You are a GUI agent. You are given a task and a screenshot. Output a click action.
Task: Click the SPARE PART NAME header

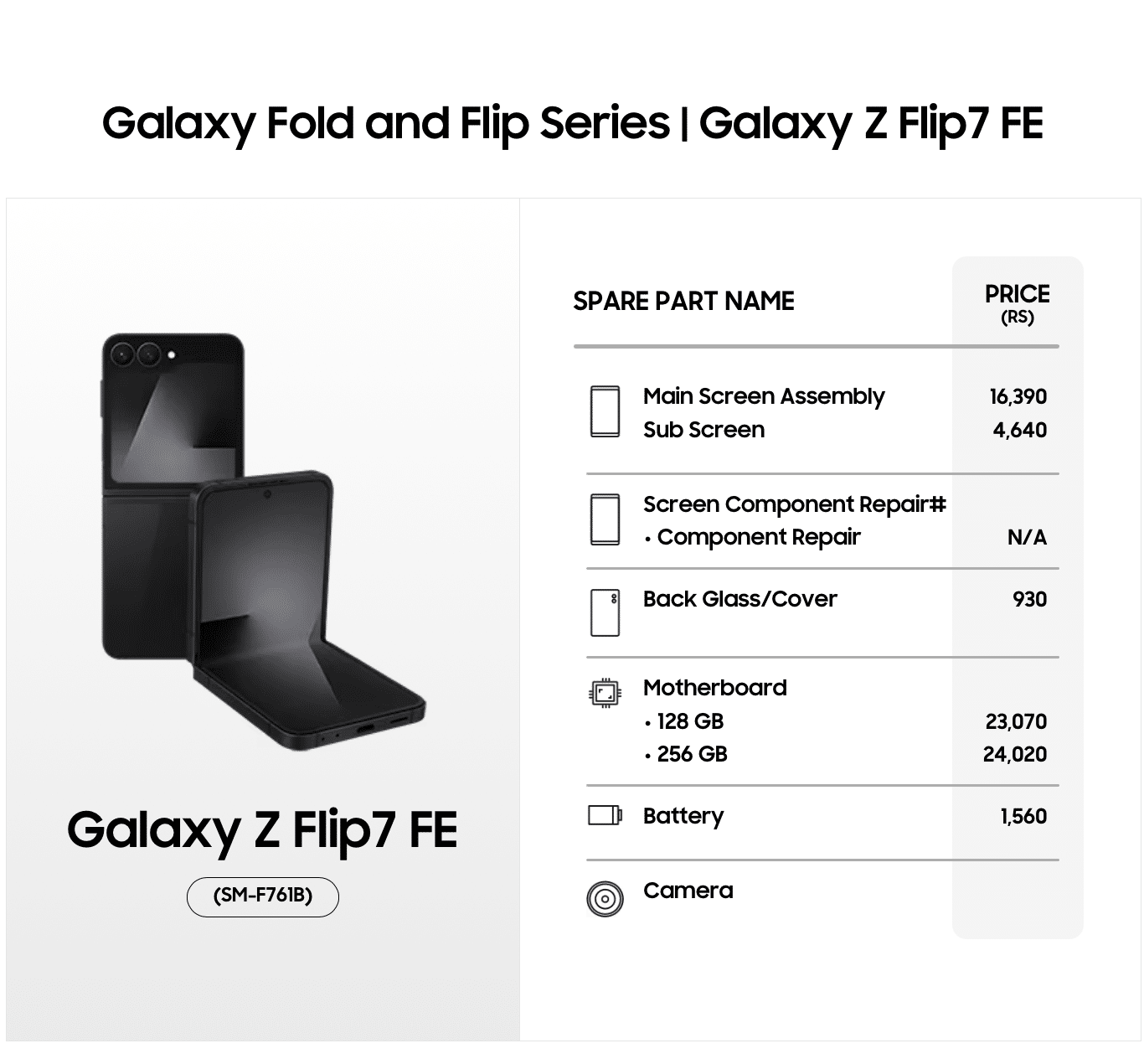[683, 301]
